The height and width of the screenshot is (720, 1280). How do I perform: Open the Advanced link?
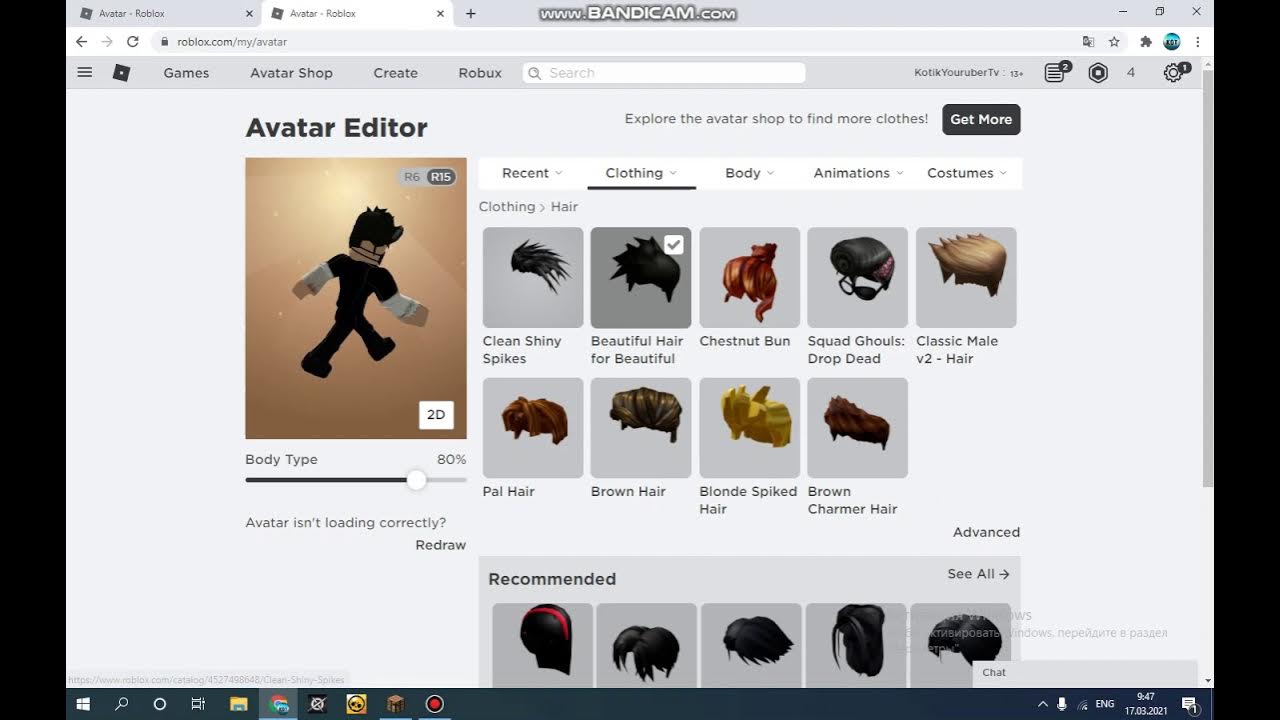986,532
